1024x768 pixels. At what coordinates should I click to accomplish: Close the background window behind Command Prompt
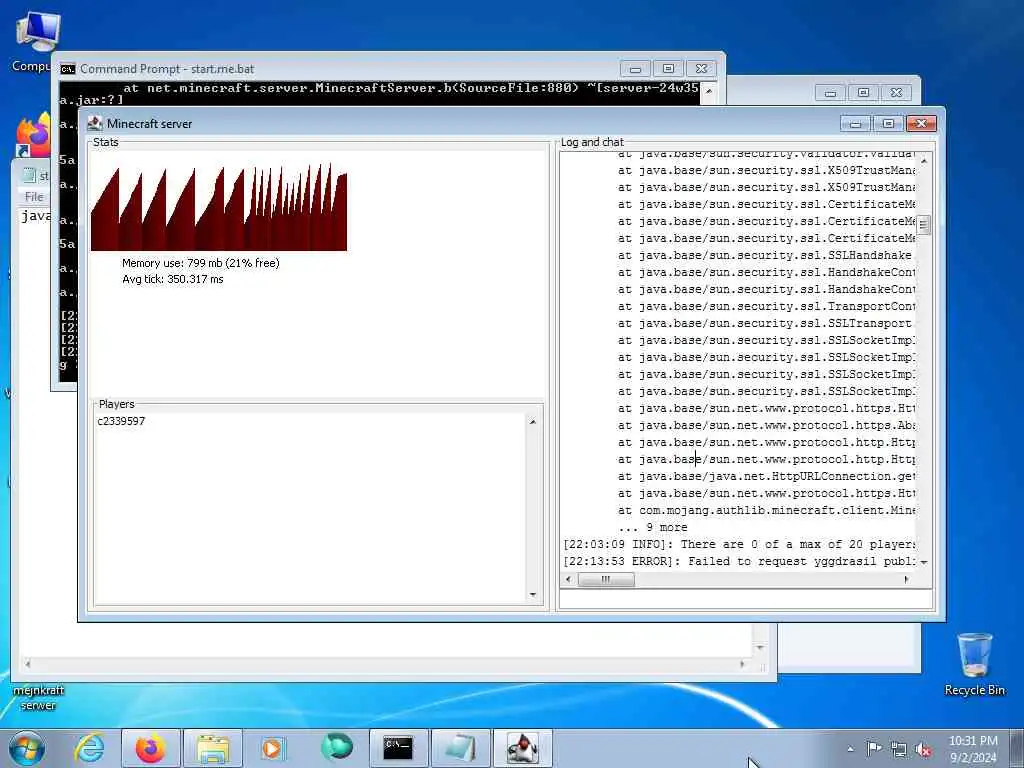897,93
